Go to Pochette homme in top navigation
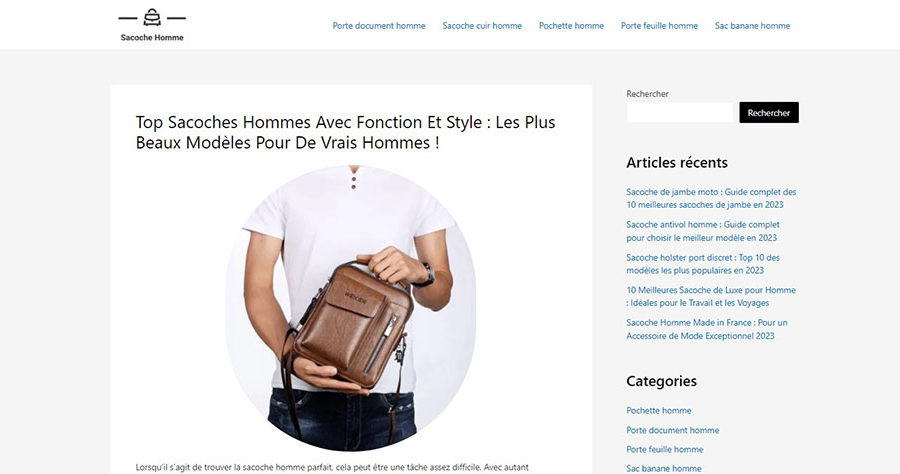 [x=571, y=26]
